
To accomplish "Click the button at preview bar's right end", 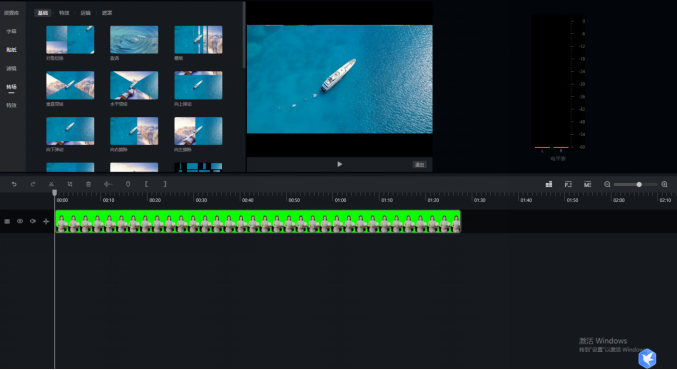I will point(420,165).
